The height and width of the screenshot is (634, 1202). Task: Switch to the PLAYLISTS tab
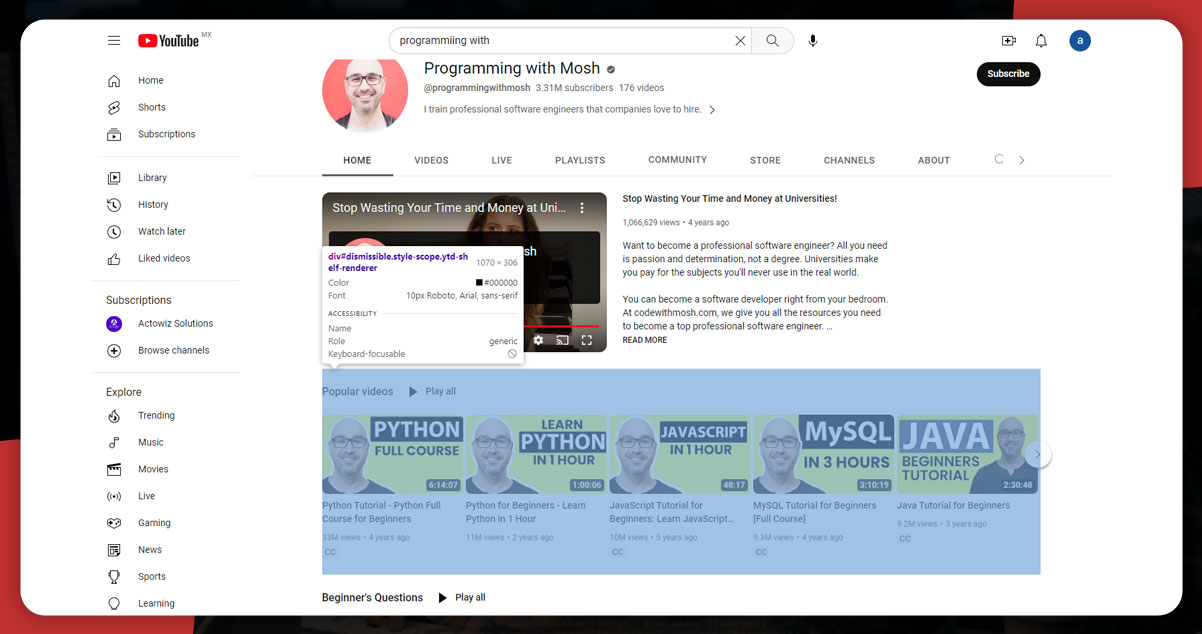pyautogui.click(x=580, y=160)
